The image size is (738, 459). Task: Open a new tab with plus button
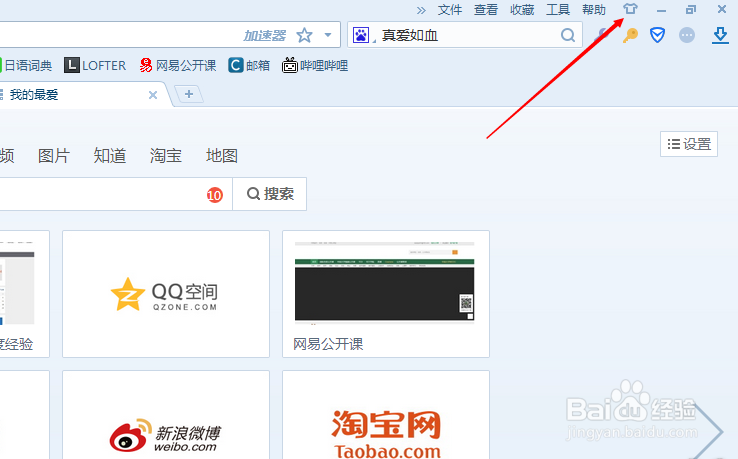[189, 94]
